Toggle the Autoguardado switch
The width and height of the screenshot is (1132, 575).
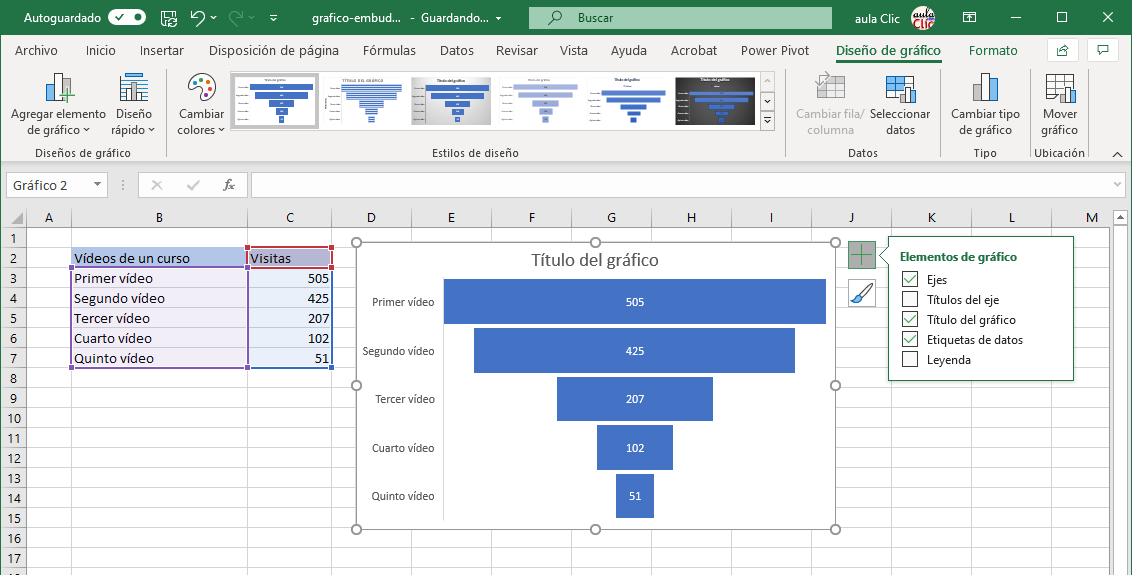click(x=126, y=18)
